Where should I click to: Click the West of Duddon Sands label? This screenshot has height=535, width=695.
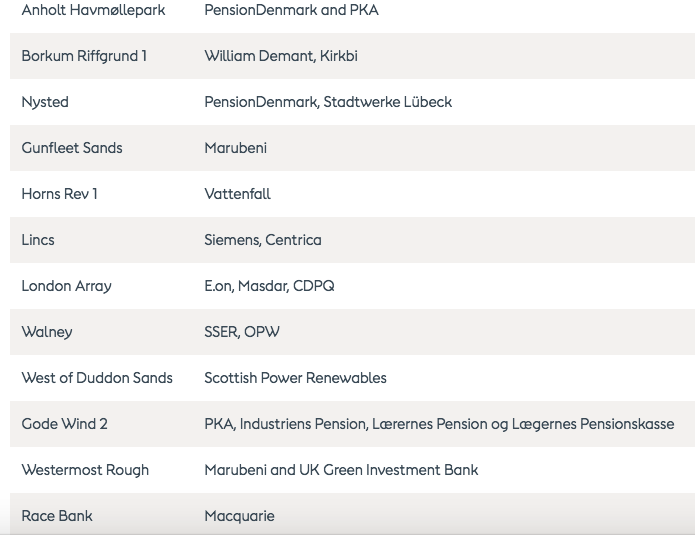pyautogui.click(x=97, y=378)
